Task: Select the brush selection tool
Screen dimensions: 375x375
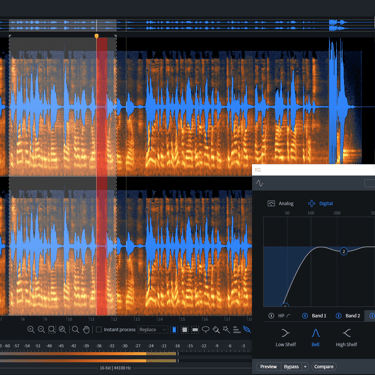Action: coord(216,330)
